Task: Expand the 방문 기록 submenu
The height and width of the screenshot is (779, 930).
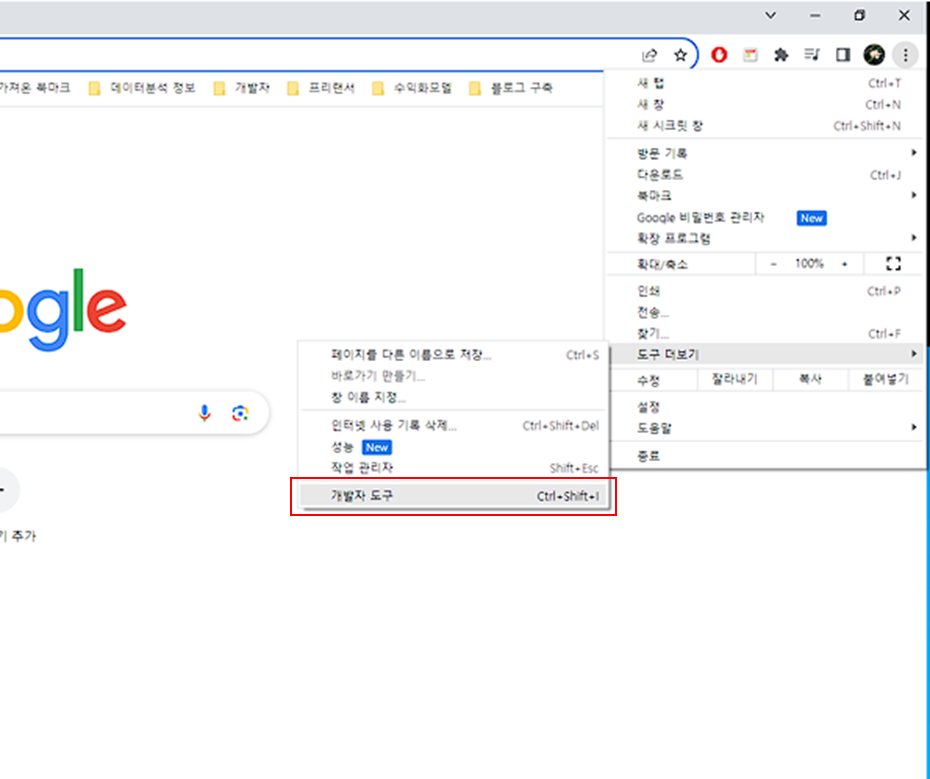Action: [766, 153]
